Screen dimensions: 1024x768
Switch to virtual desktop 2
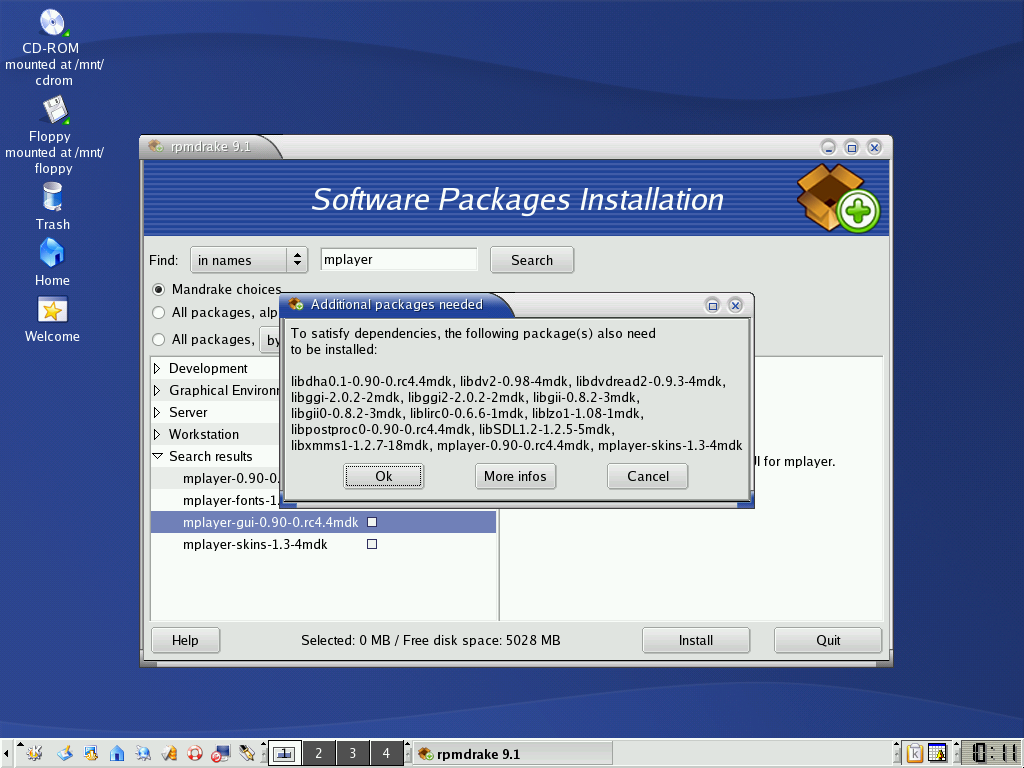tap(319, 754)
